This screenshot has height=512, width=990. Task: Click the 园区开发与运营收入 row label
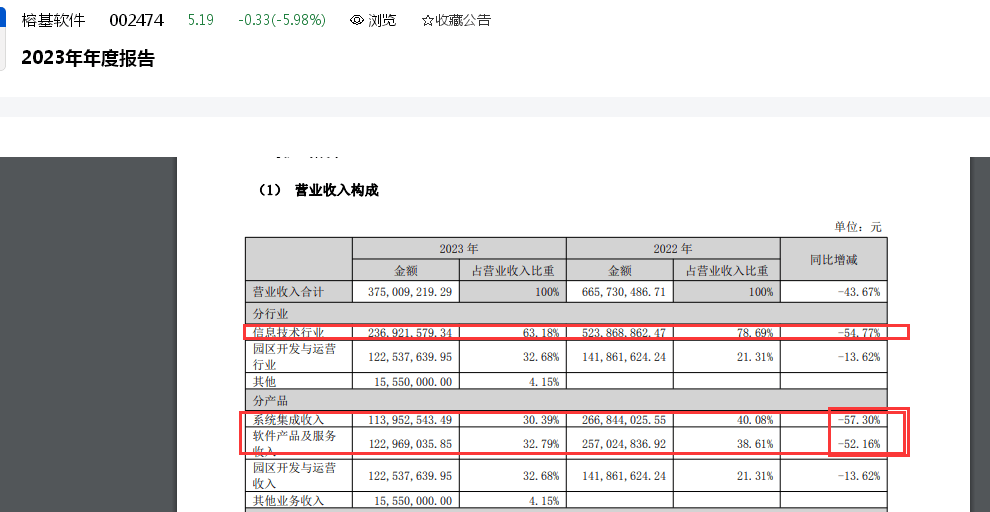click(x=294, y=476)
